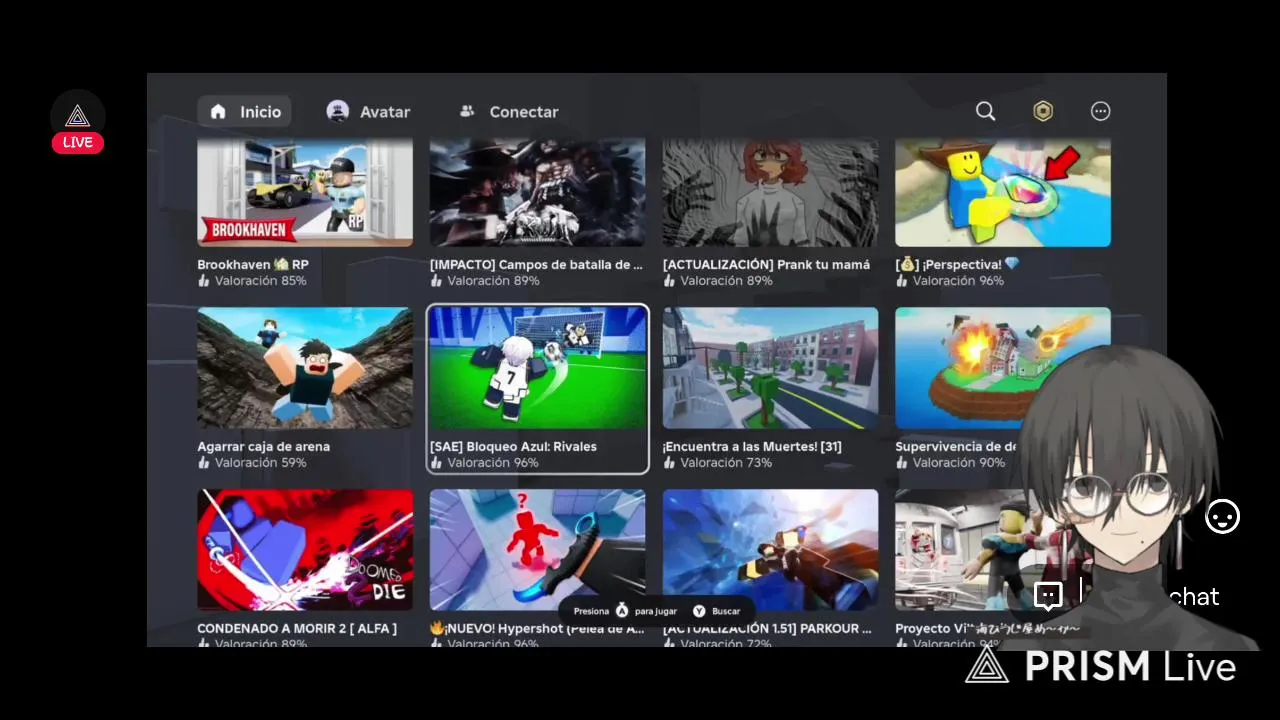1280x720 pixels.
Task: Click the search magnifier icon
Action: point(986,111)
